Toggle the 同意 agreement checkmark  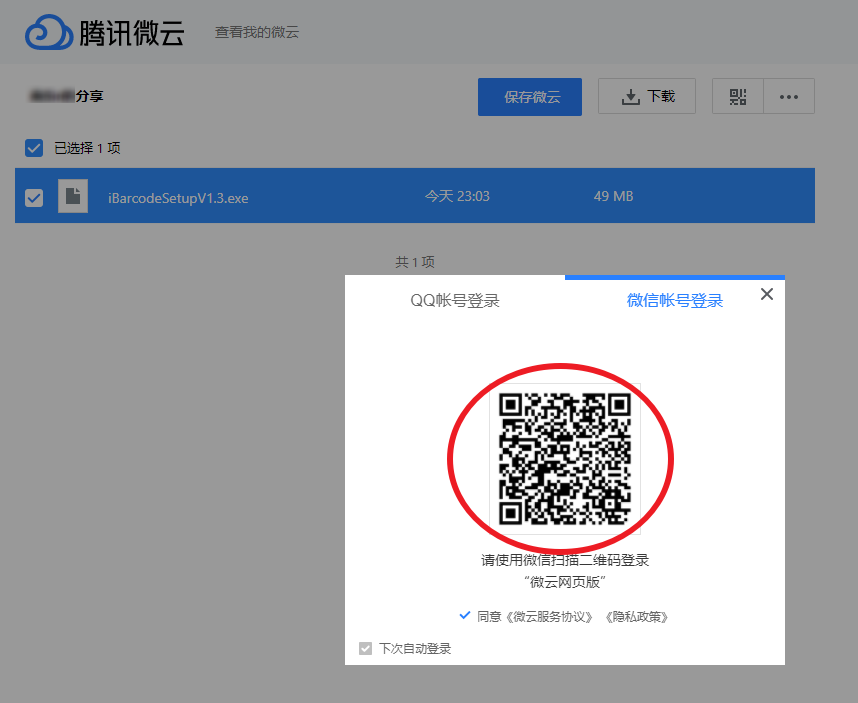465,615
